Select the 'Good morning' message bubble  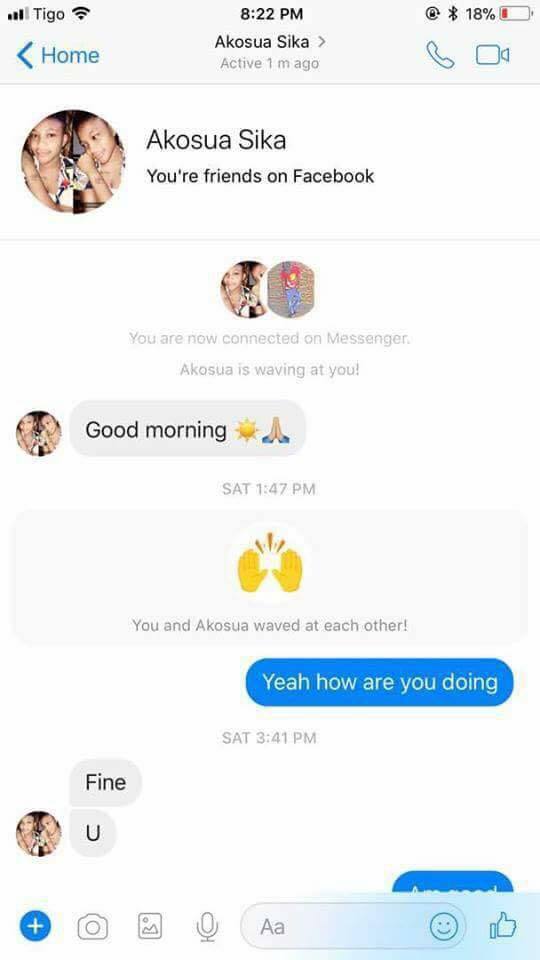187,429
